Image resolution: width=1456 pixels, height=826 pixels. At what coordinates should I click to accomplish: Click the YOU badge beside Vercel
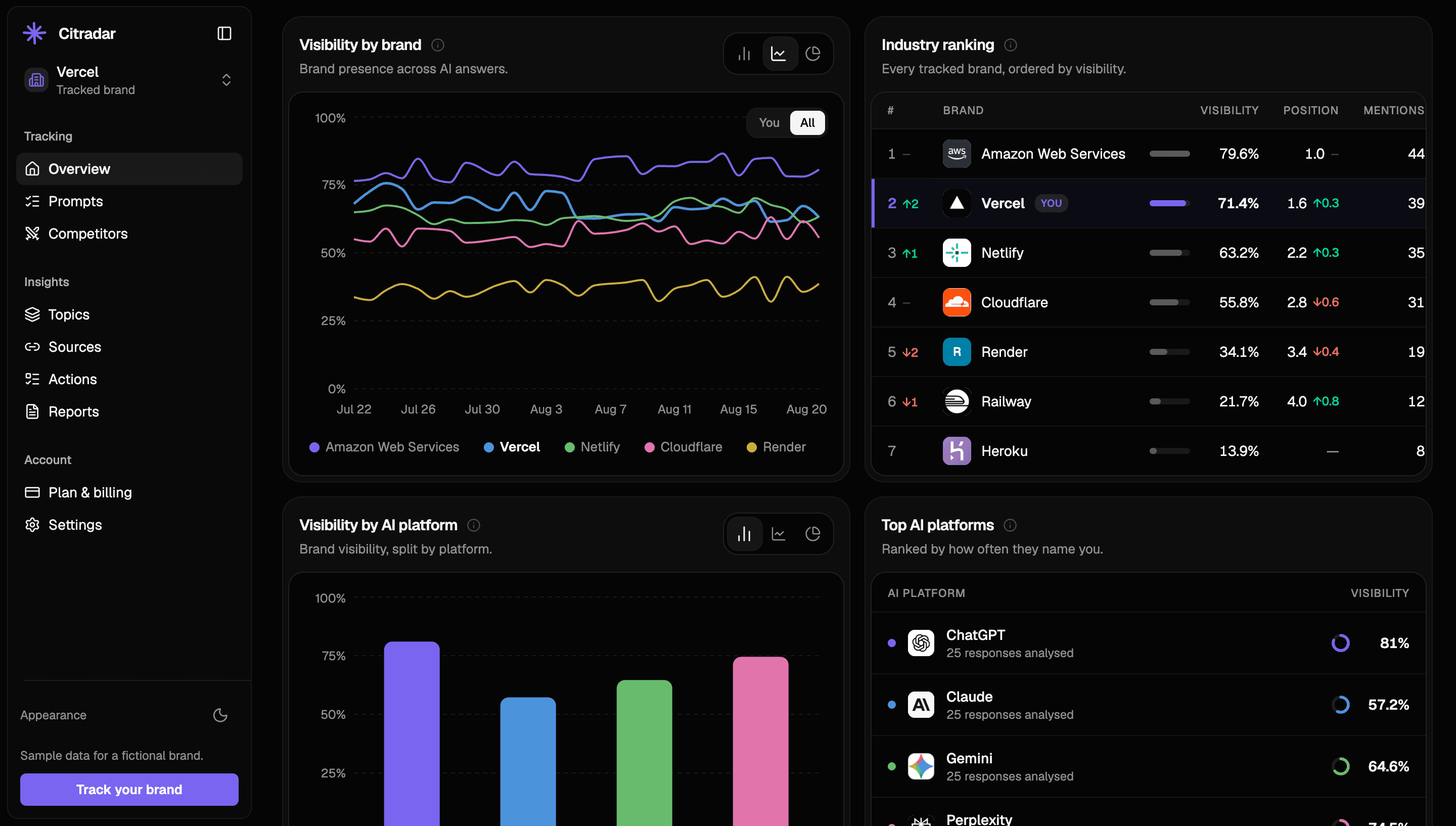click(1051, 203)
